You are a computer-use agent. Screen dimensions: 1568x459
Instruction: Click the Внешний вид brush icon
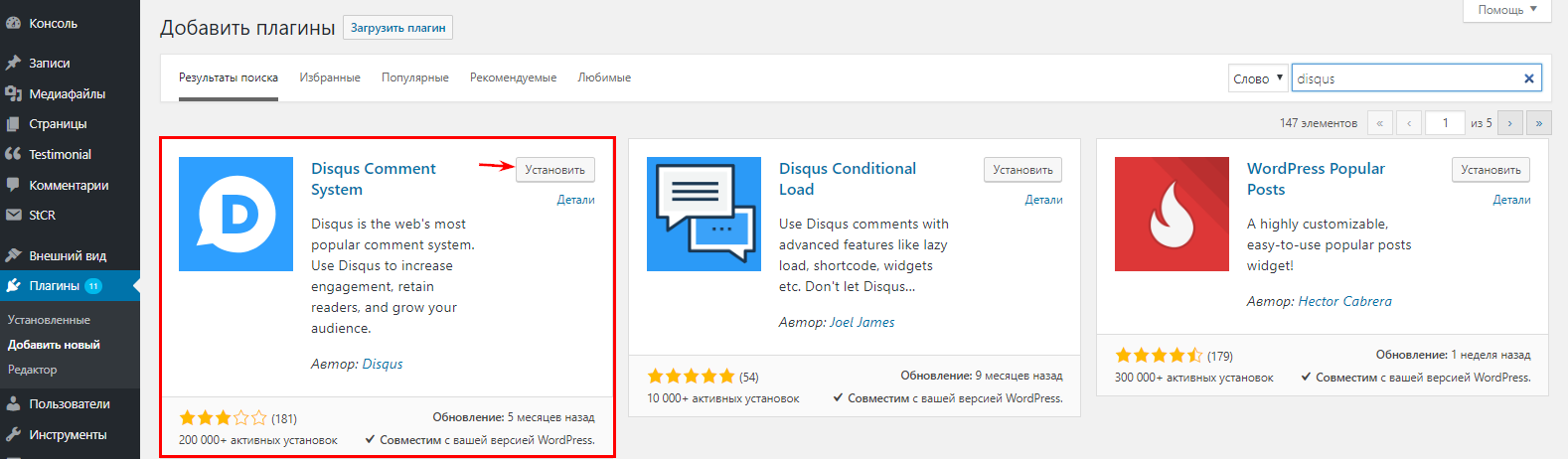pos(13,255)
